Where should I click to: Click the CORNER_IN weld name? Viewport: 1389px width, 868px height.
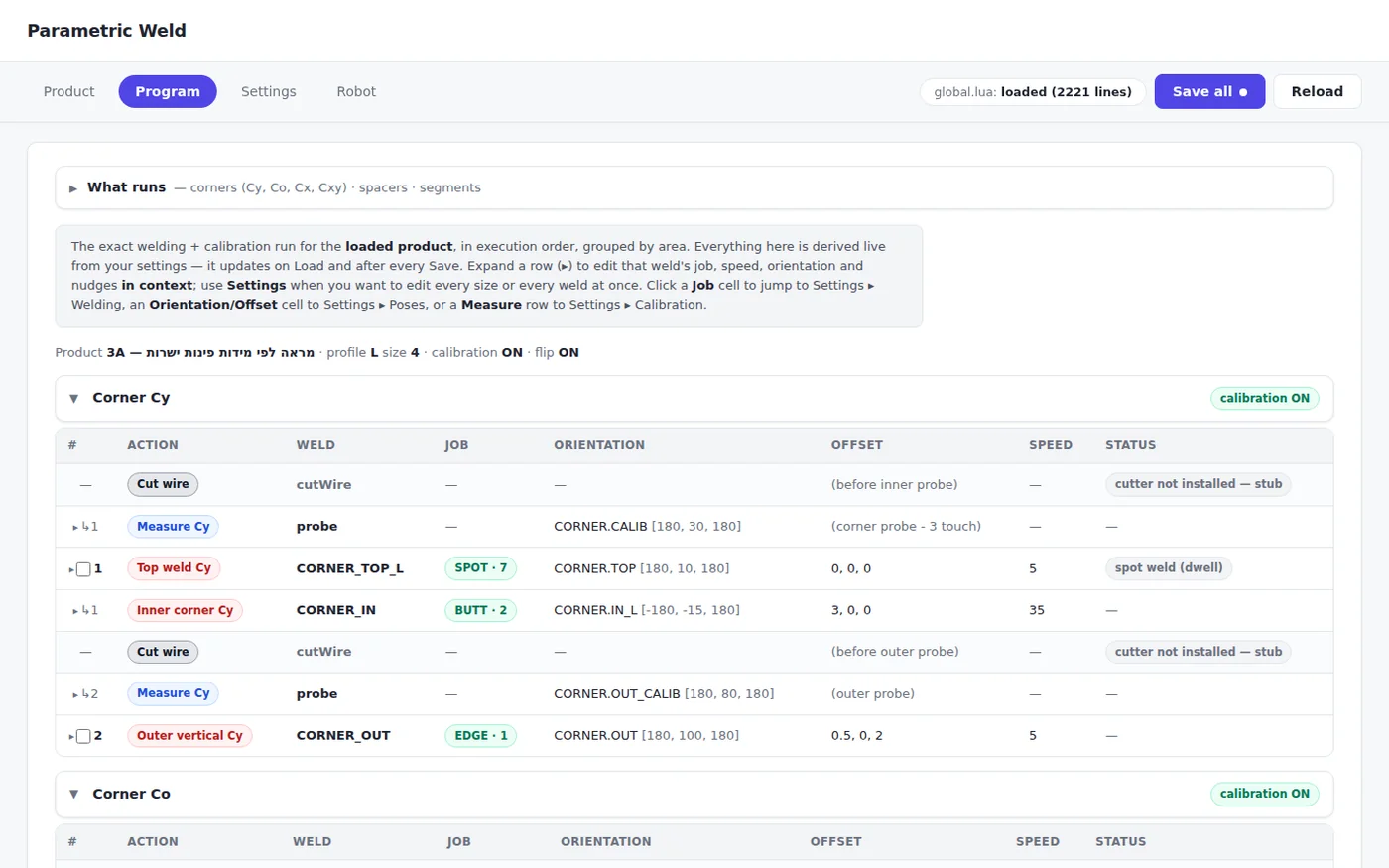click(x=336, y=610)
